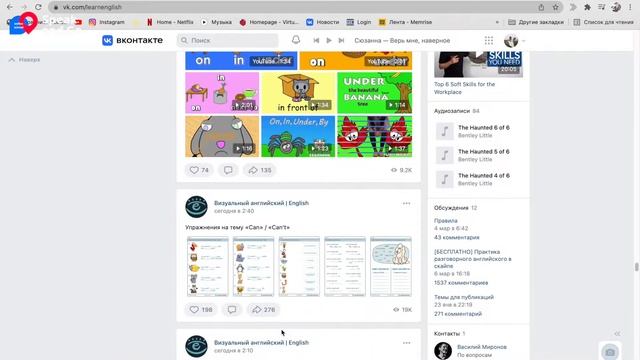Open the Лента - Memrise bookmark
This screenshot has width=640, height=360.
[405, 22]
